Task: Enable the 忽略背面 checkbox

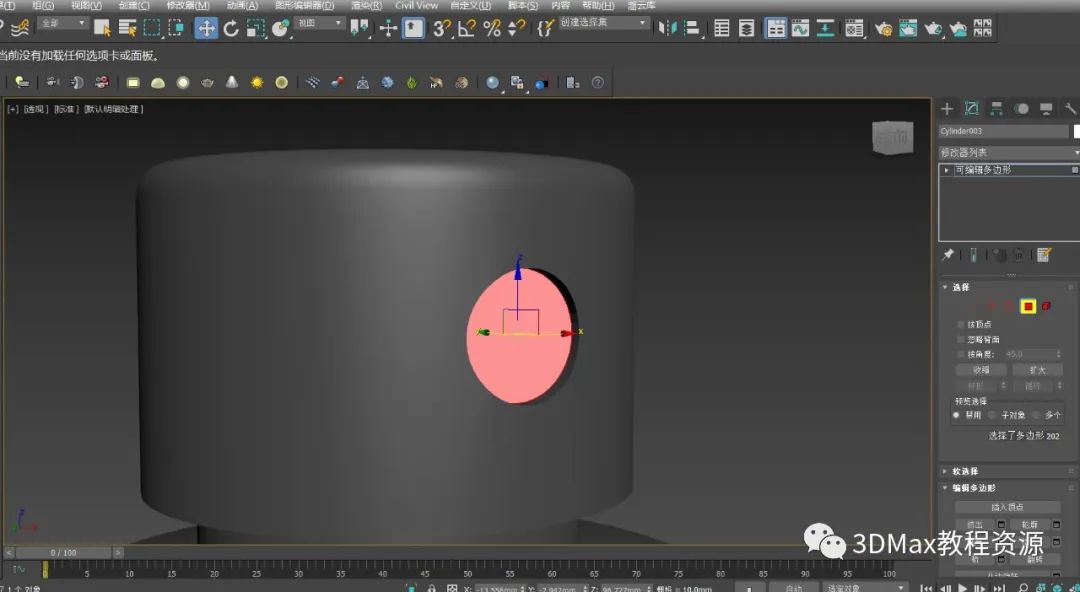Action: (x=961, y=339)
